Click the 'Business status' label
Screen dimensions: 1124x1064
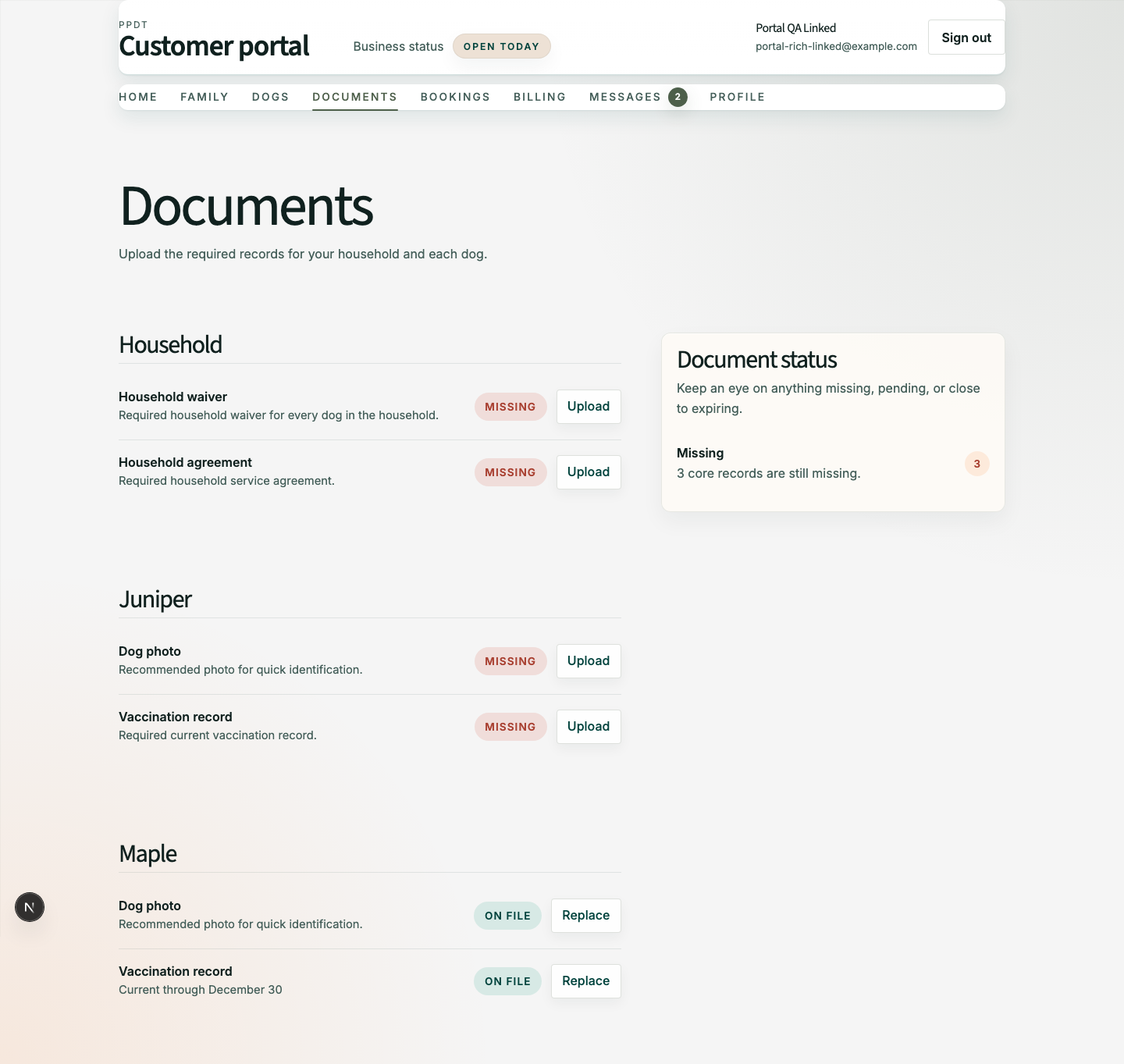pyautogui.click(x=398, y=46)
